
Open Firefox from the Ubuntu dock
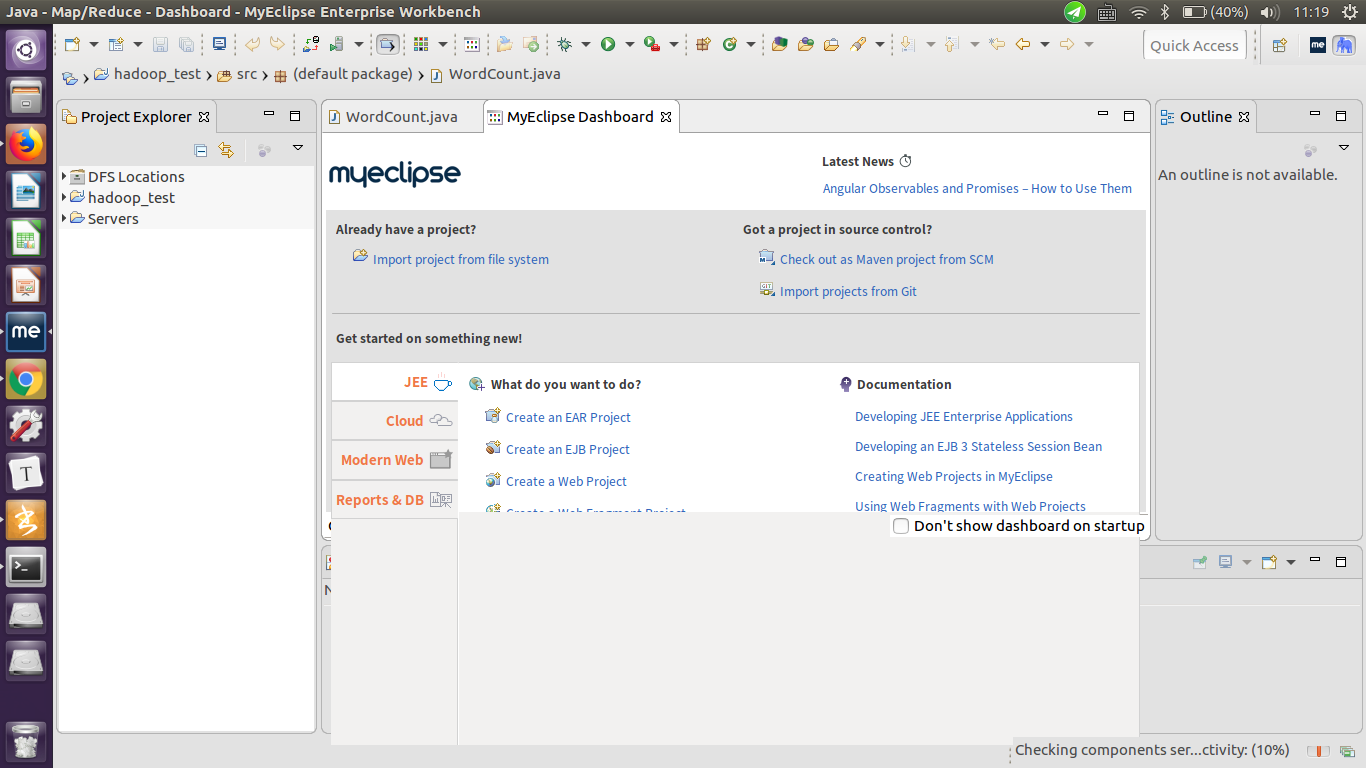tap(26, 144)
